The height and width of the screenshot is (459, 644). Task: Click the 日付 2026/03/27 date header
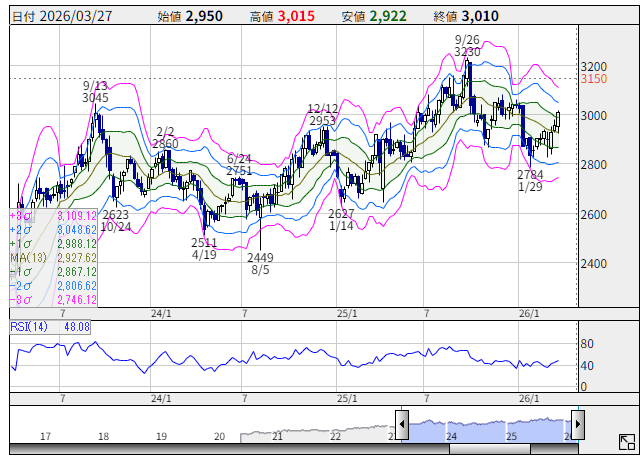tap(55, 16)
